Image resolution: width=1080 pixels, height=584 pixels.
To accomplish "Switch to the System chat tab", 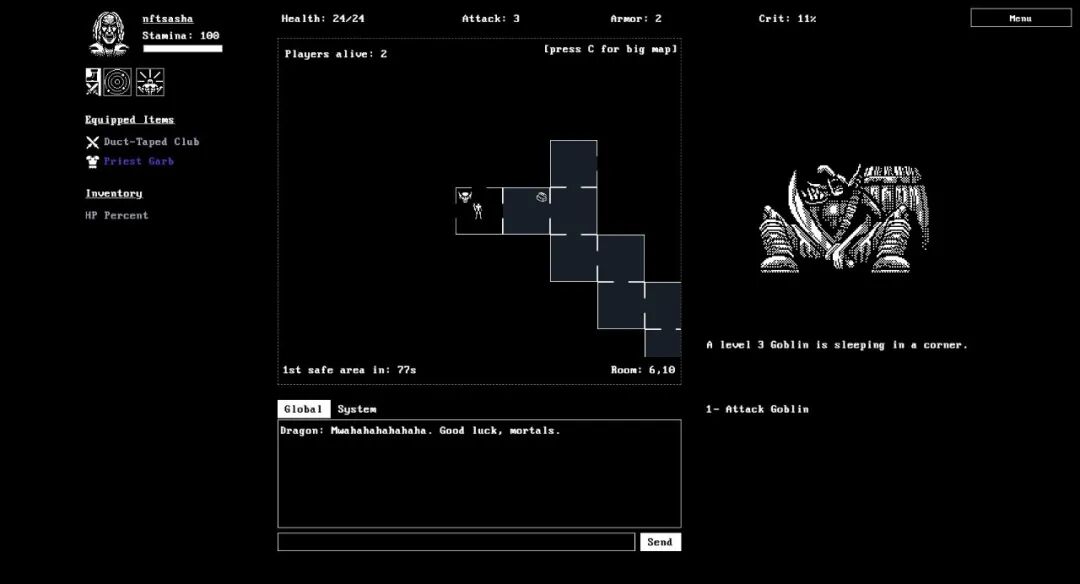I will [357, 409].
